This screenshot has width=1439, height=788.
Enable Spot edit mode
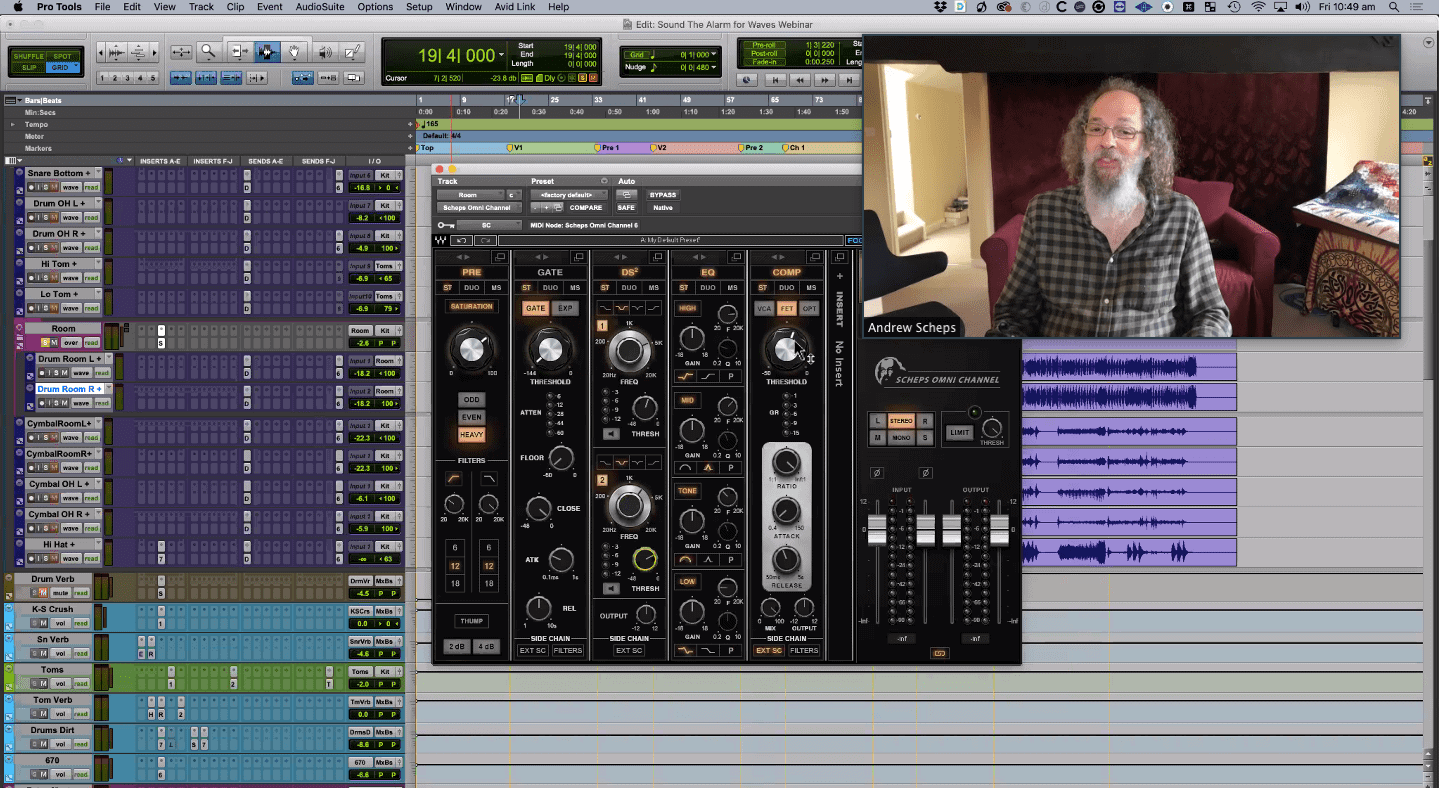[62, 56]
